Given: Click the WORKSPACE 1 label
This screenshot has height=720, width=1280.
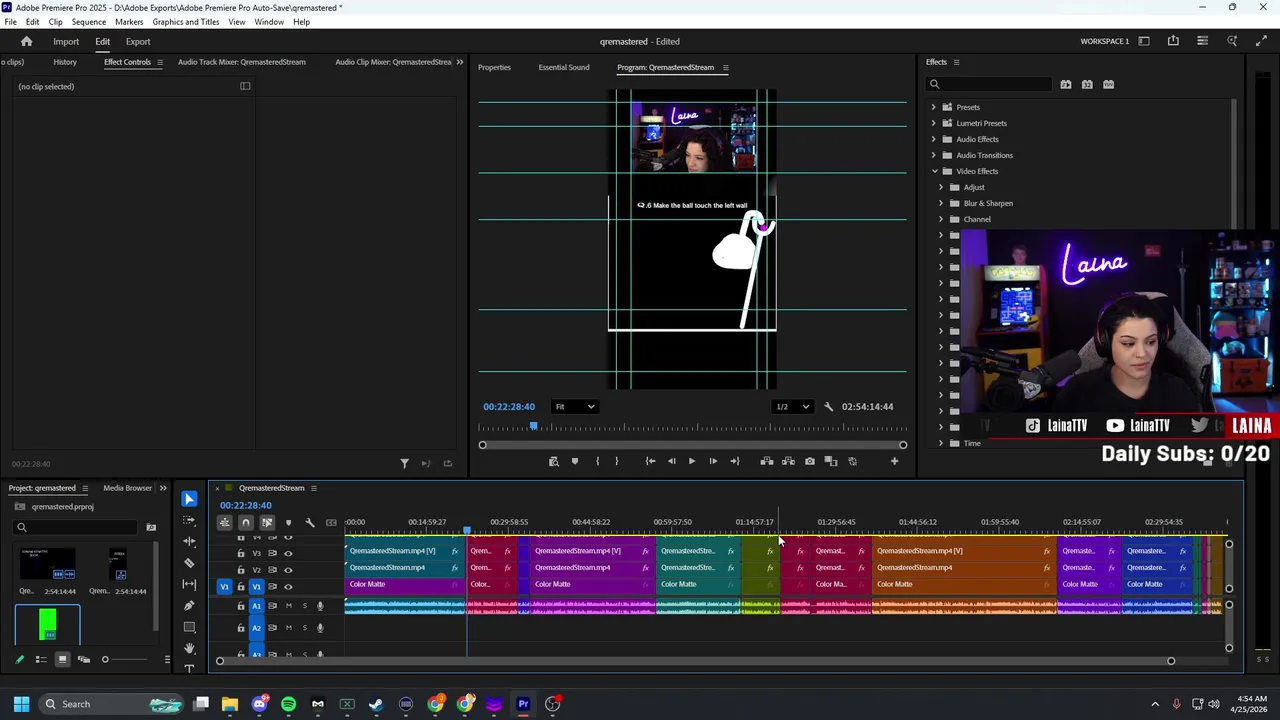Looking at the screenshot, I should pyautogui.click(x=1105, y=42).
